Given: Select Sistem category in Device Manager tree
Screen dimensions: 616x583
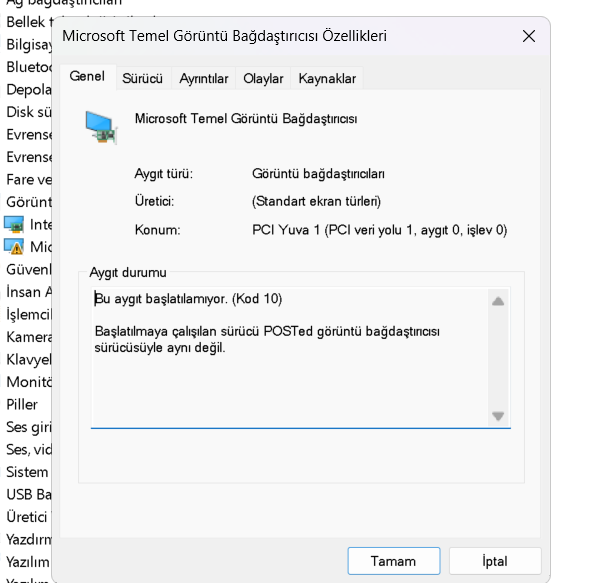Looking at the screenshot, I should 27,472.
